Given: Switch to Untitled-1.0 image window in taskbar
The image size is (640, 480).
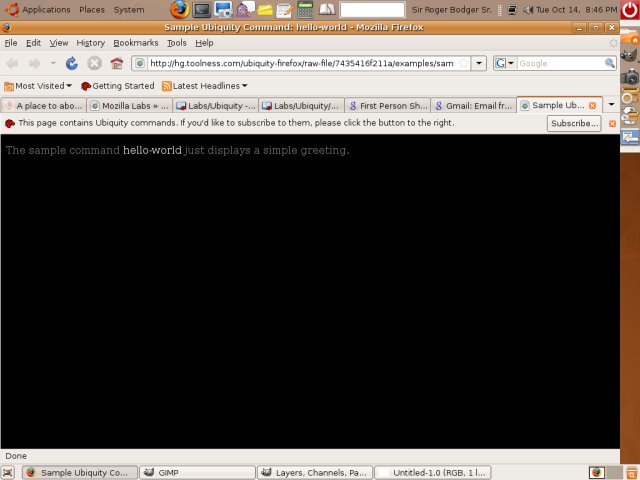Looking at the screenshot, I should click(433, 473).
